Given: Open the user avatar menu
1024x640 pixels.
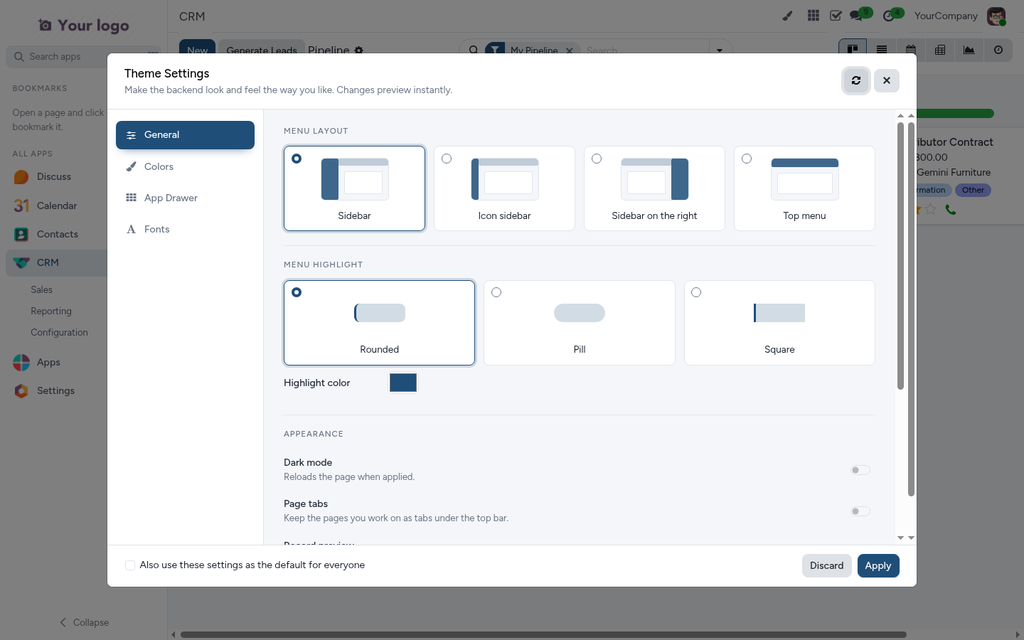Looking at the screenshot, I should 996,16.
